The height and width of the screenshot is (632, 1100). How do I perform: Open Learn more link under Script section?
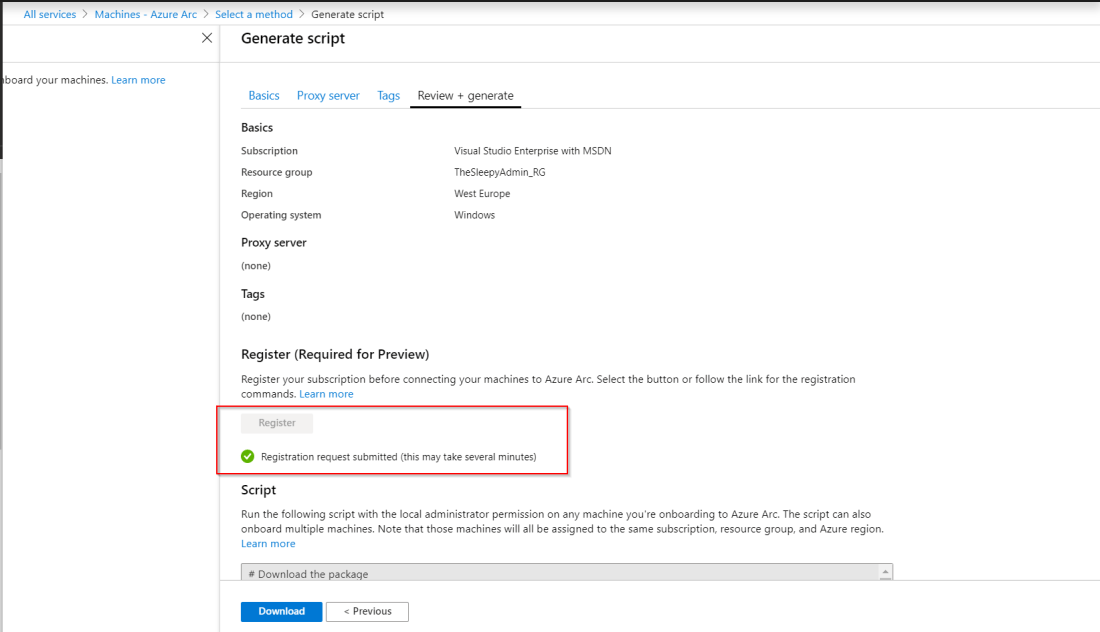point(268,544)
